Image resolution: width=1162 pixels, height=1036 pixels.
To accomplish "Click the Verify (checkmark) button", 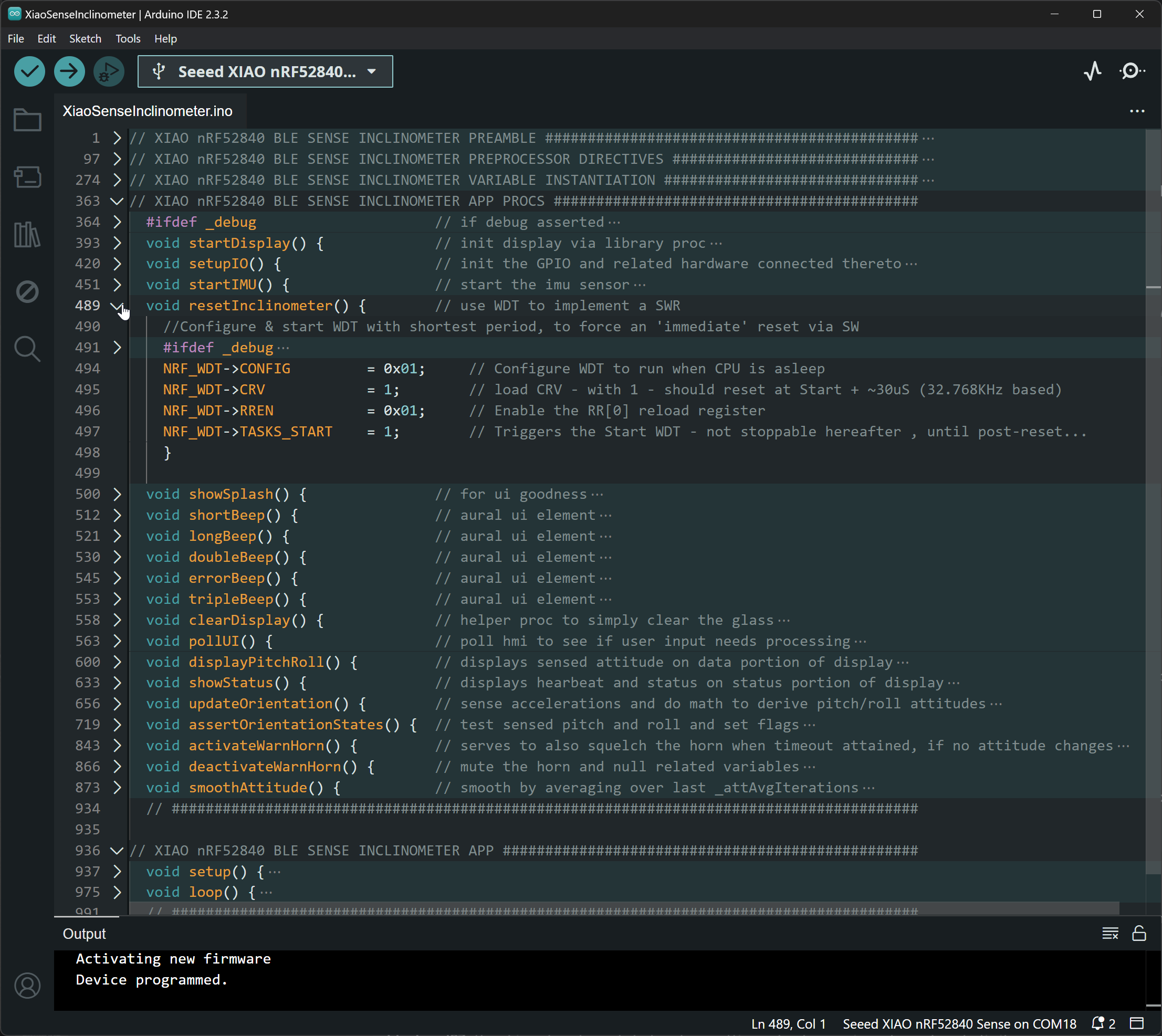I will (29, 71).
